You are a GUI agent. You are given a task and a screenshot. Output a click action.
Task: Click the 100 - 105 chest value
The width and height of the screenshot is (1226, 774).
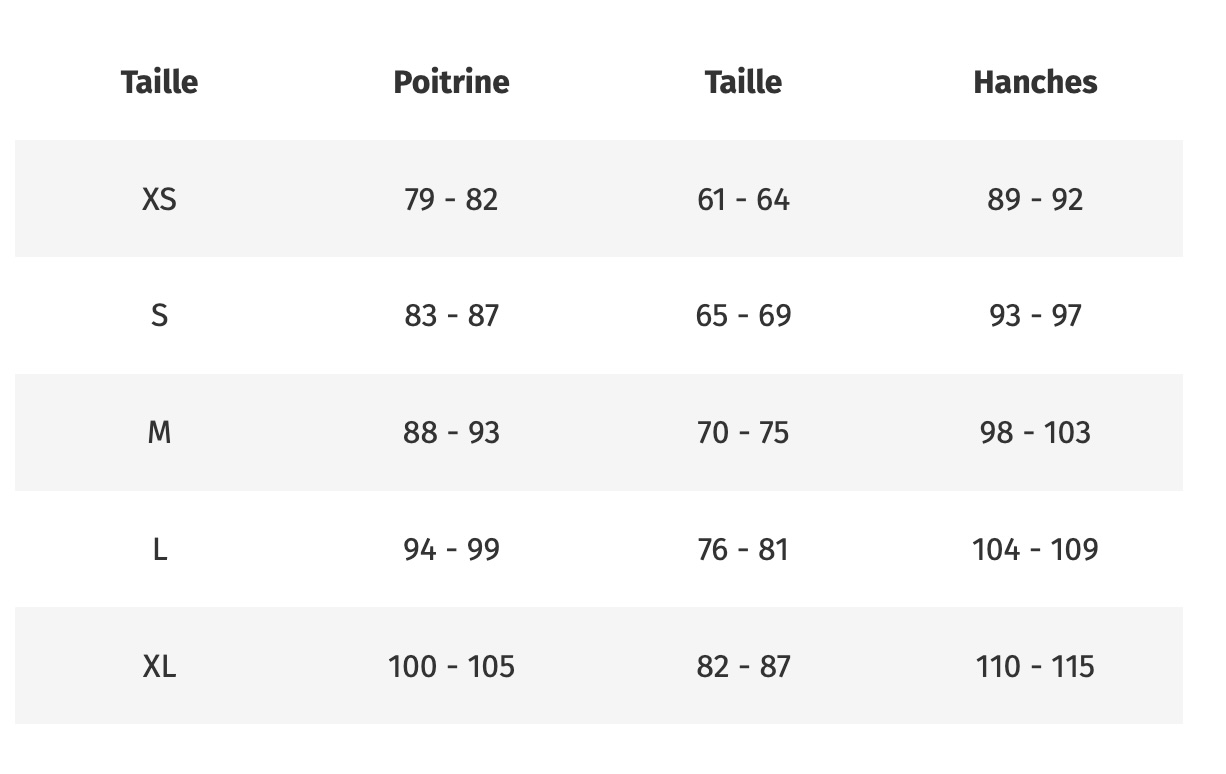pos(451,666)
